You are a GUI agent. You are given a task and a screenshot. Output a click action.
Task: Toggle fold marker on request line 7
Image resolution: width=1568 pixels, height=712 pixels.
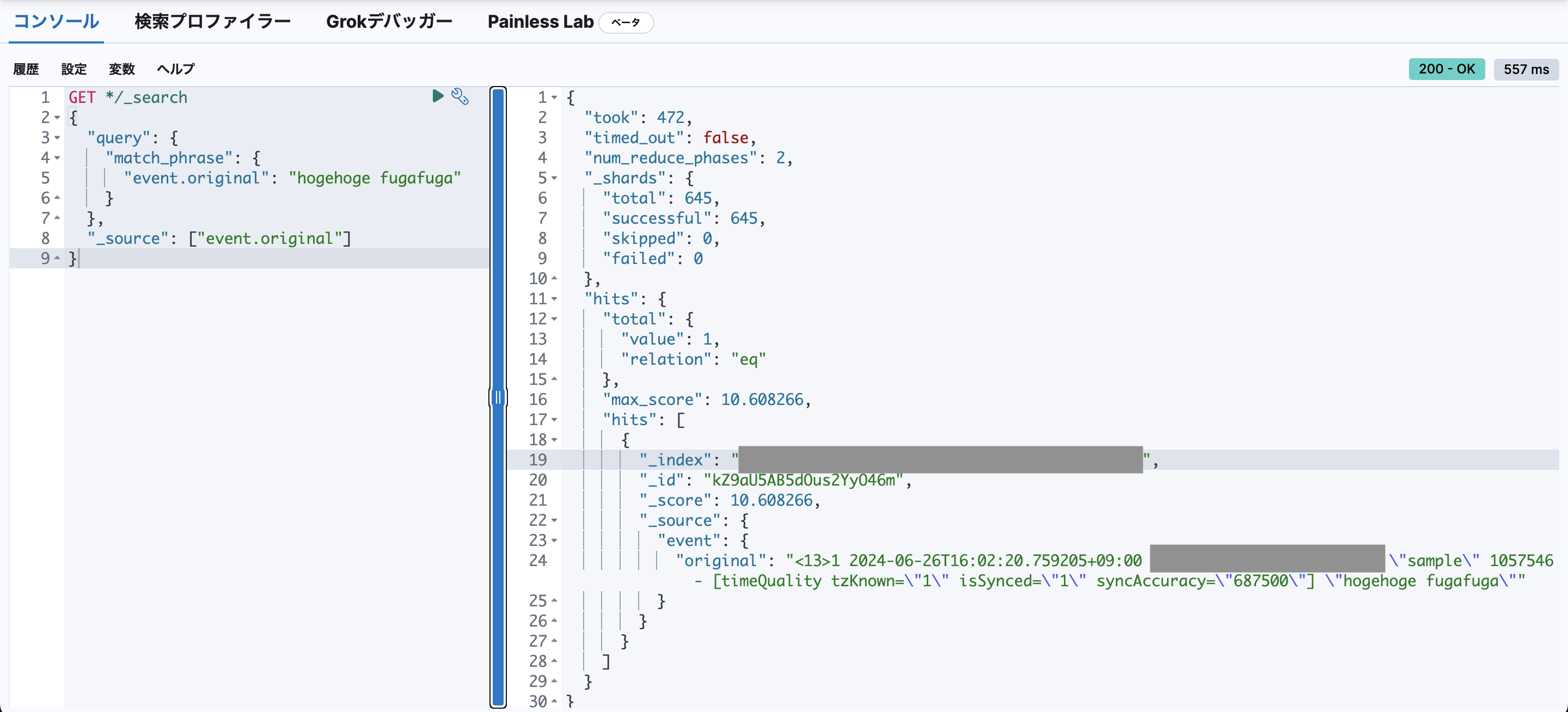pyautogui.click(x=57, y=218)
